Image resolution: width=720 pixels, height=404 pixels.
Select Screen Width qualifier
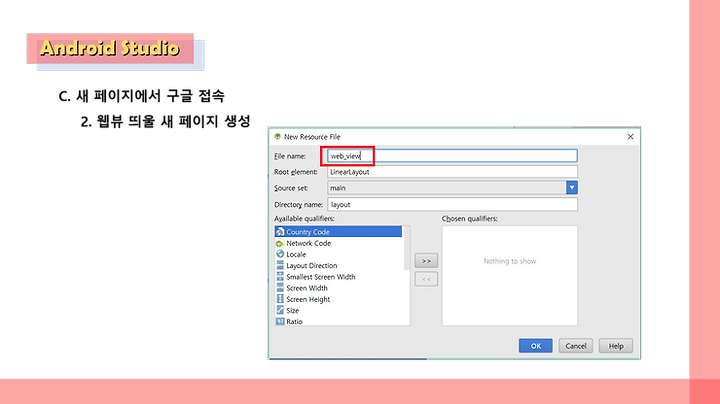(x=338, y=288)
